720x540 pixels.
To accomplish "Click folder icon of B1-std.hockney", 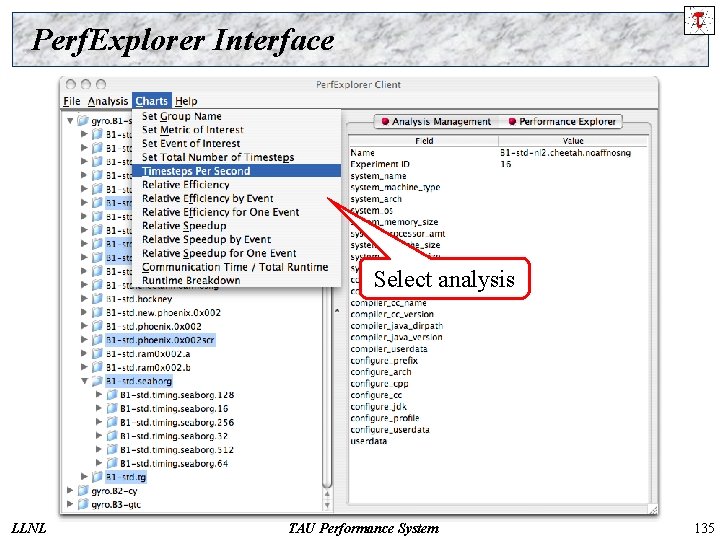I will click(x=97, y=298).
